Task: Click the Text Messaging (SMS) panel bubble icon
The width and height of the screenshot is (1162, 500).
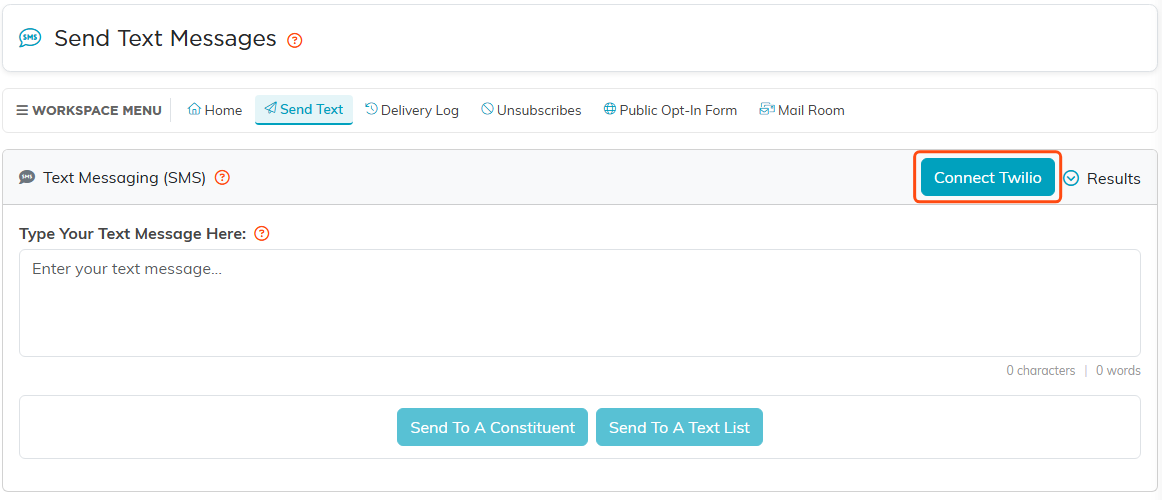Action: point(27,178)
